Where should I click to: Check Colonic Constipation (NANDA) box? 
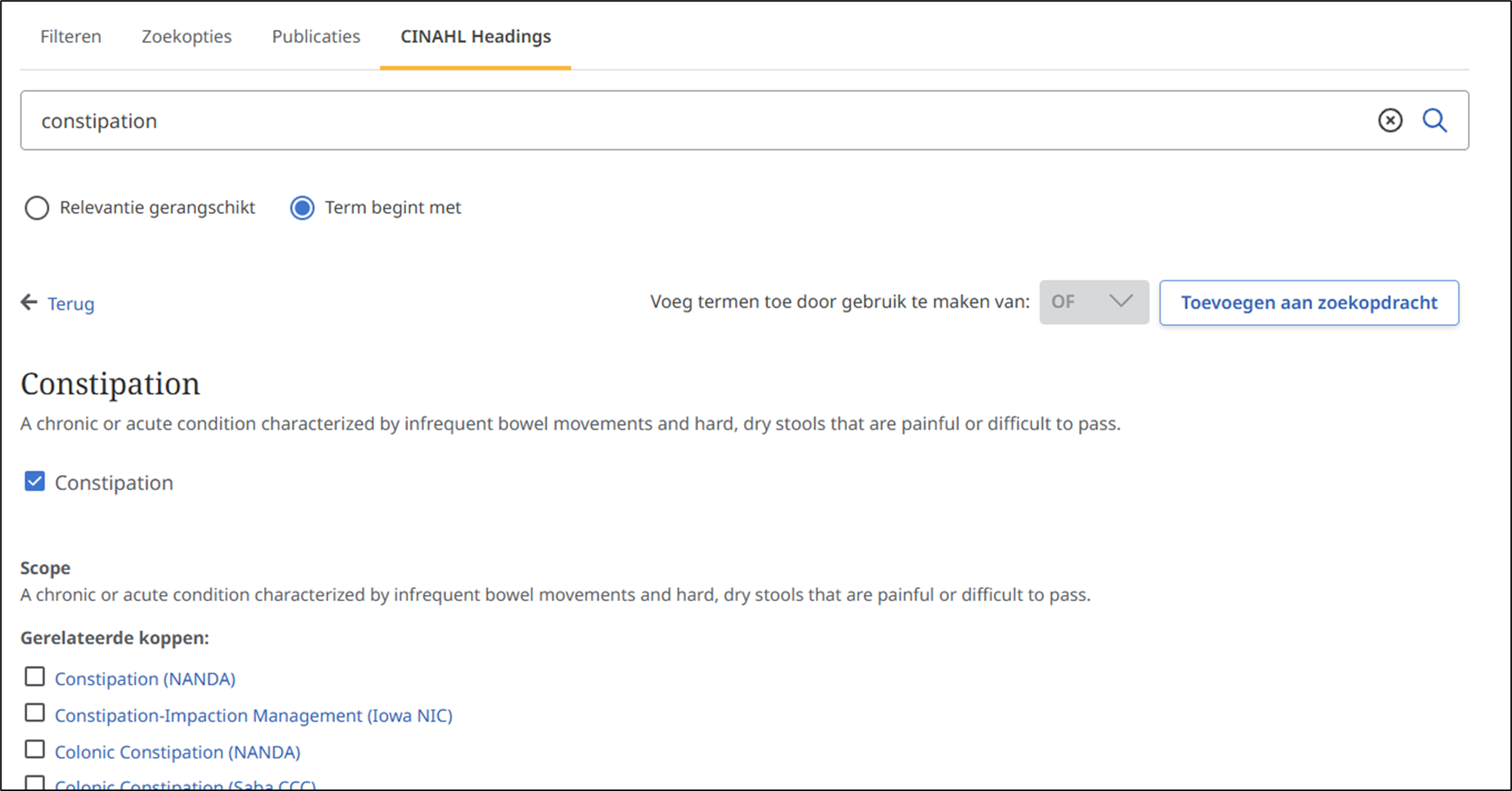pos(35,749)
